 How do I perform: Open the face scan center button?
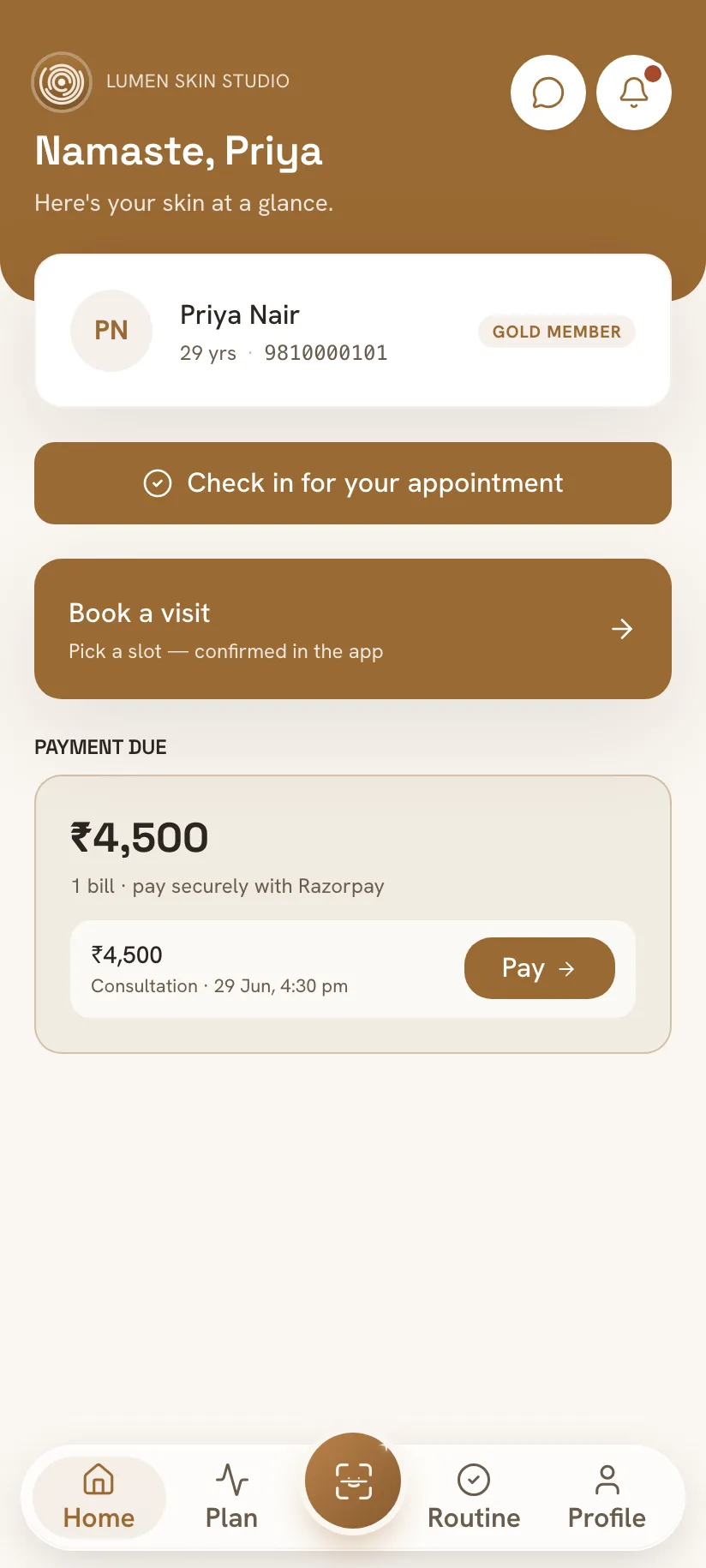[x=353, y=1481]
